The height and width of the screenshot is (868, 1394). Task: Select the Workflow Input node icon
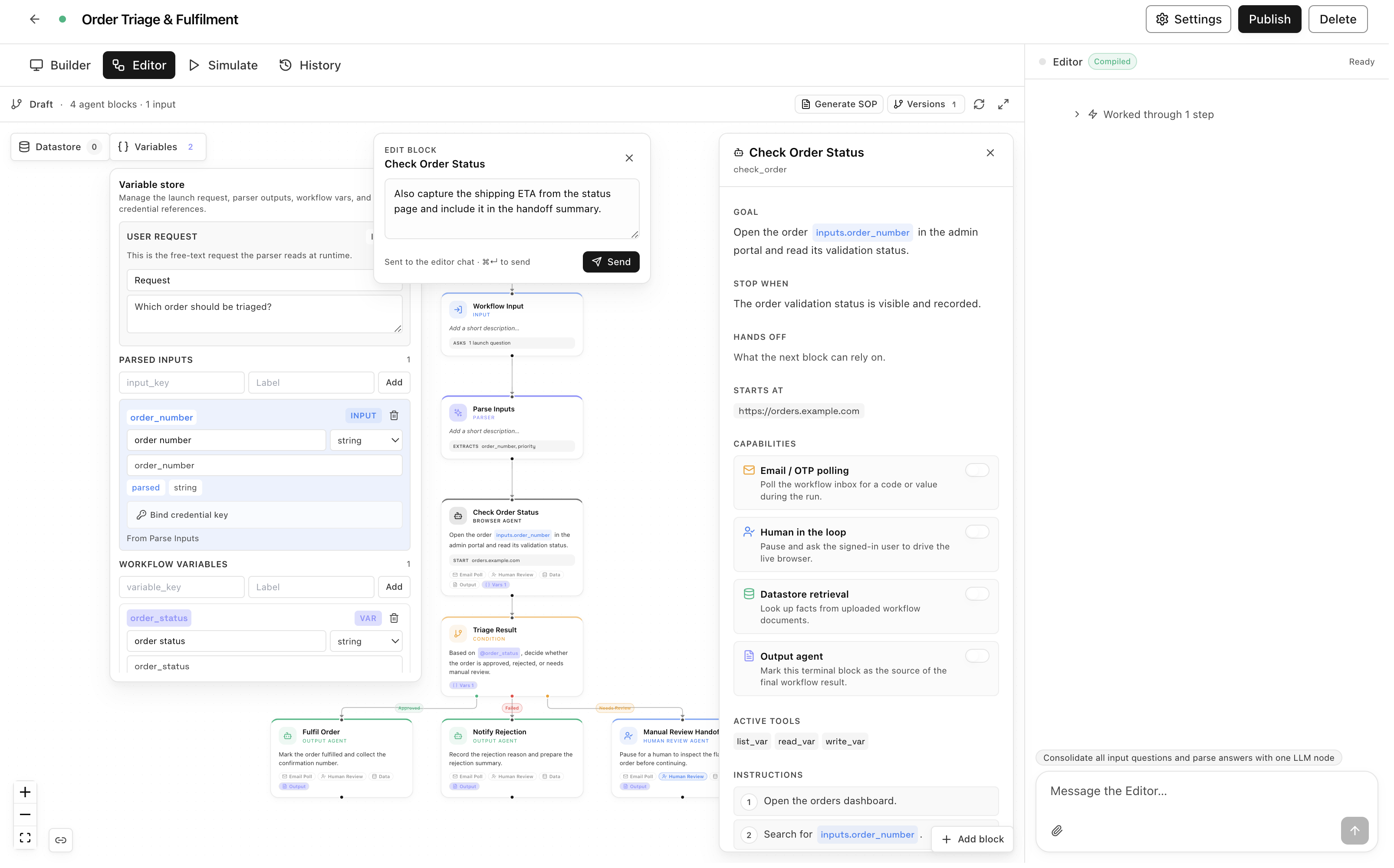coord(460,311)
